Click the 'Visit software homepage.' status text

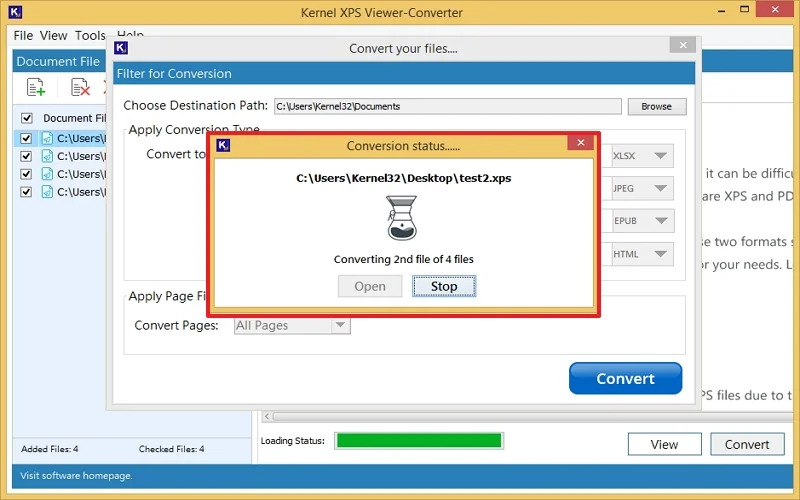[x=76, y=476]
